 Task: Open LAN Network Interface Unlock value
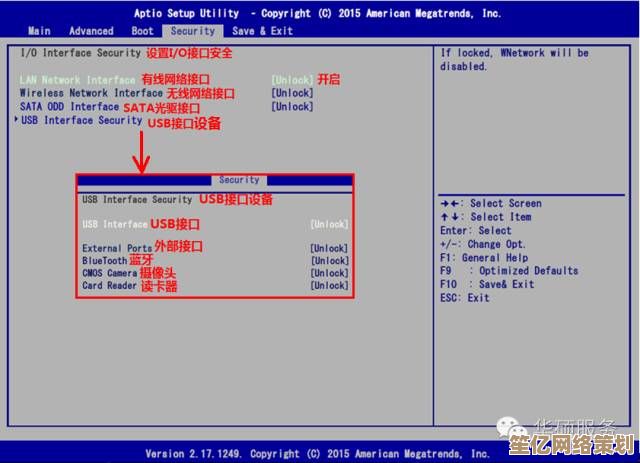click(x=292, y=80)
